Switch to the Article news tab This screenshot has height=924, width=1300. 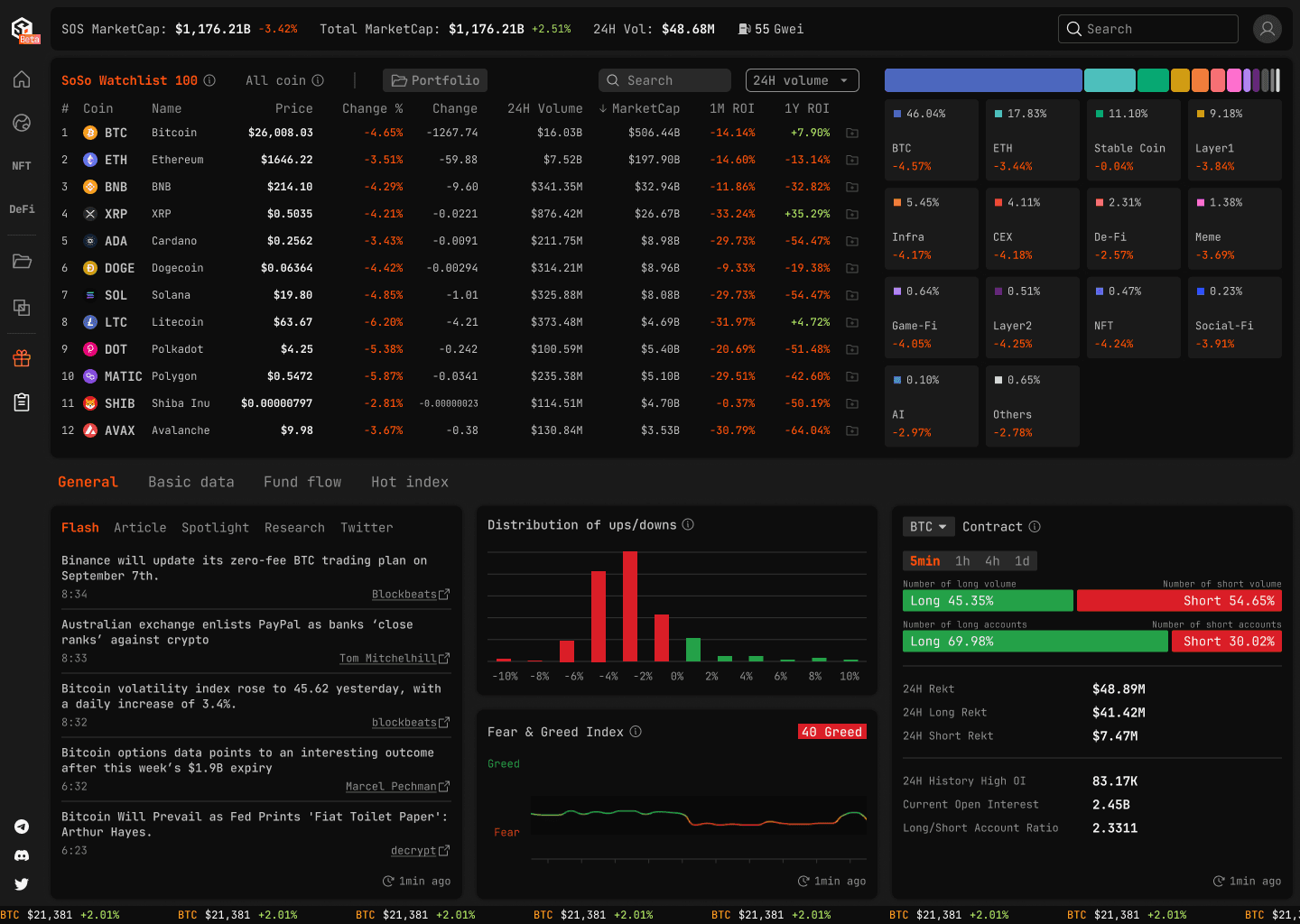(140, 528)
